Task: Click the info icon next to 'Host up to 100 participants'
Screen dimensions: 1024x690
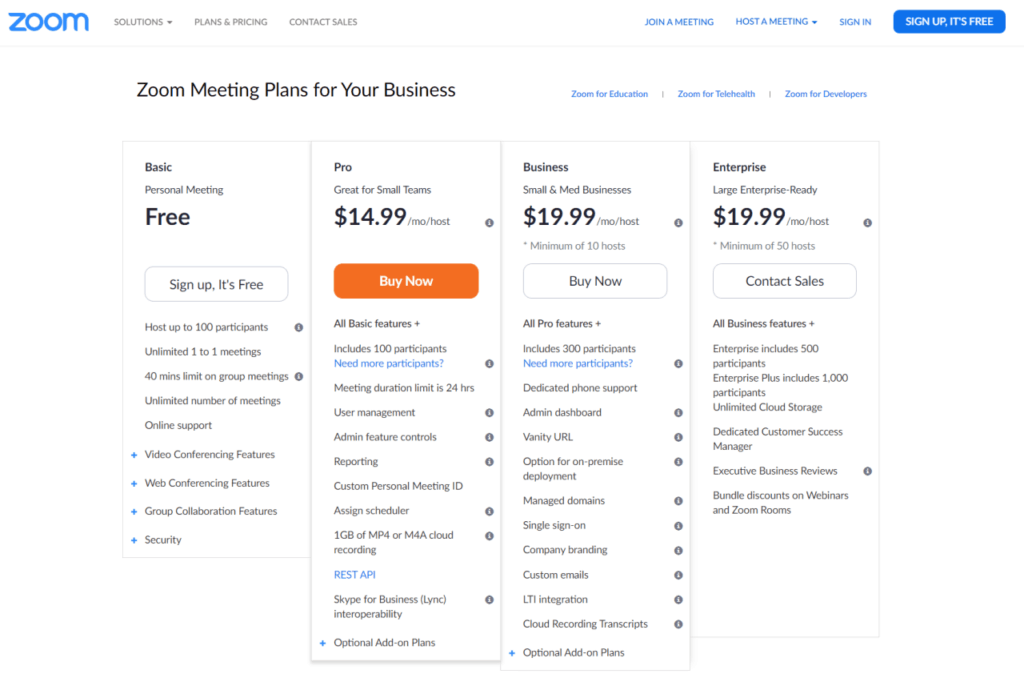Action: 299,327
